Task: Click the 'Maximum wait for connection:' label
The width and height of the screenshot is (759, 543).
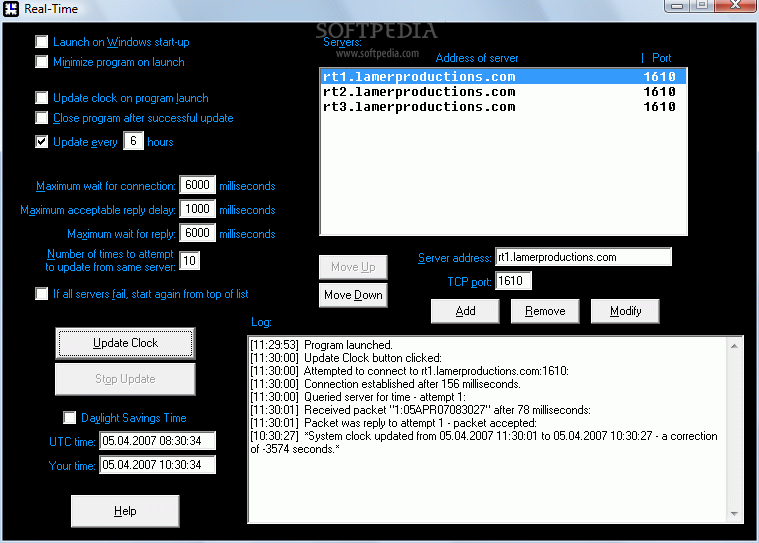Action: [106, 186]
